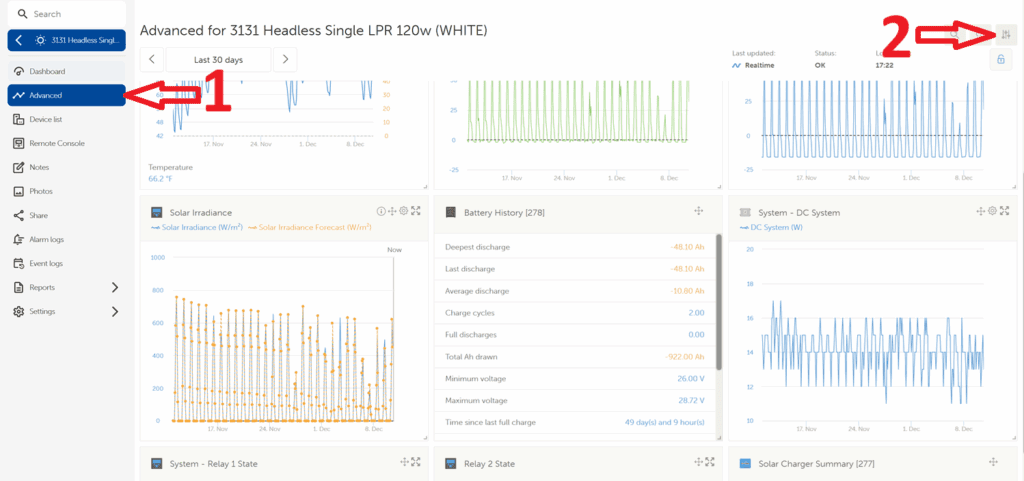Viewport: 1024px width, 481px height.
Task: Click the Battery History move handle icon
Action: (x=699, y=212)
